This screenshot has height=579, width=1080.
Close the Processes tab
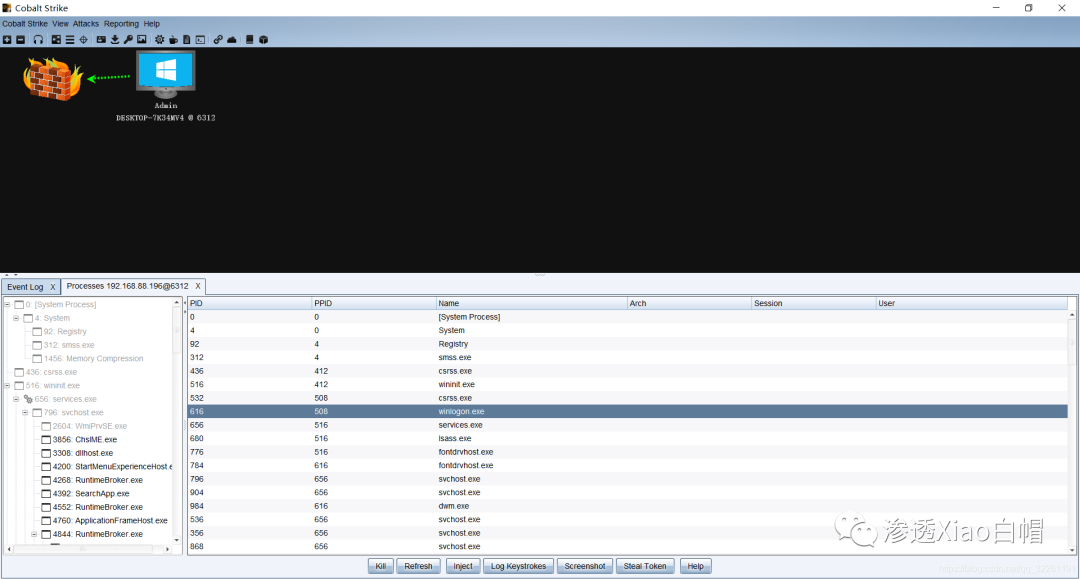coord(198,286)
